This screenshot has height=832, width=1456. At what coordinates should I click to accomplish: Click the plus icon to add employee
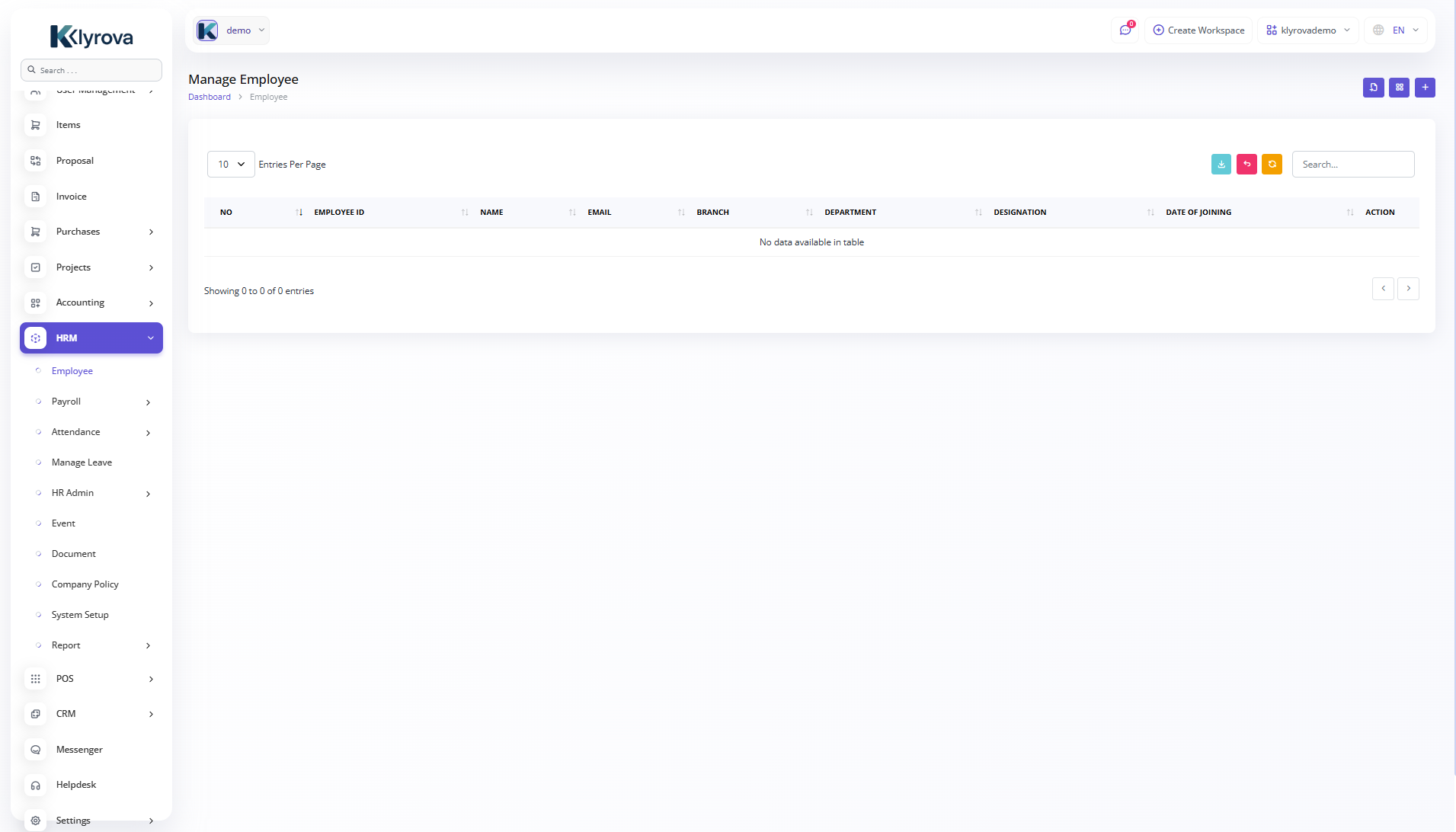[x=1425, y=88]
